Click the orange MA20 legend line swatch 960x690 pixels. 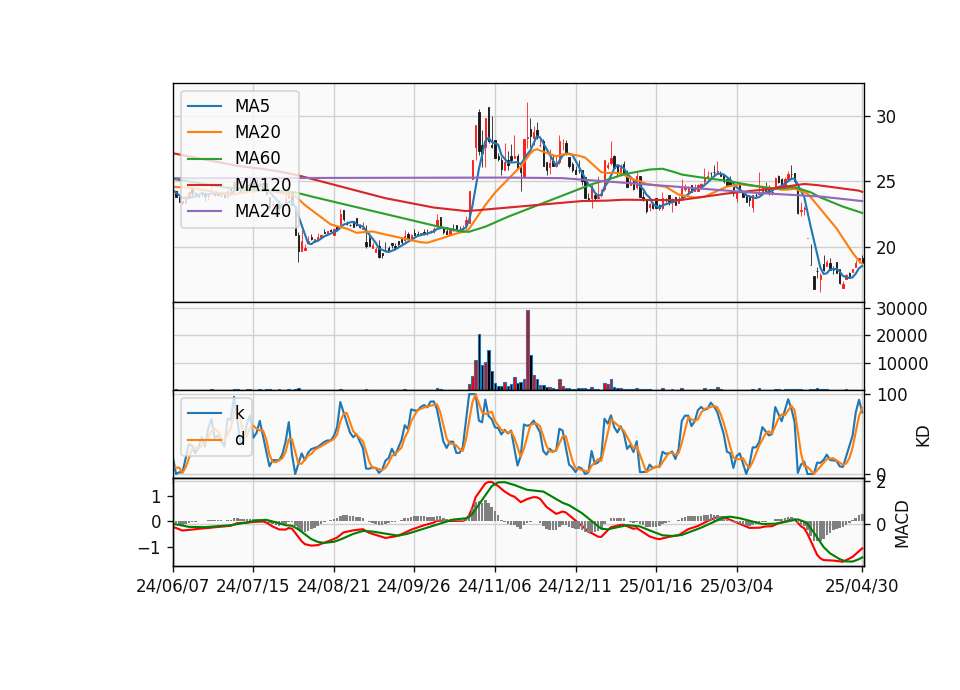point(204,132)
